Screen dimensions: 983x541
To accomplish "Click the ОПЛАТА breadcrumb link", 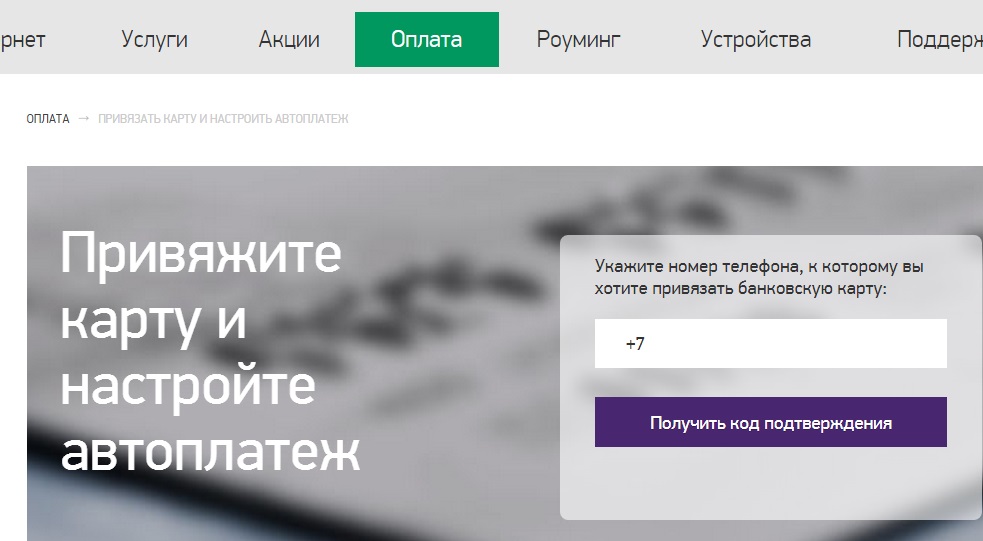I will (x=48, y=119).
